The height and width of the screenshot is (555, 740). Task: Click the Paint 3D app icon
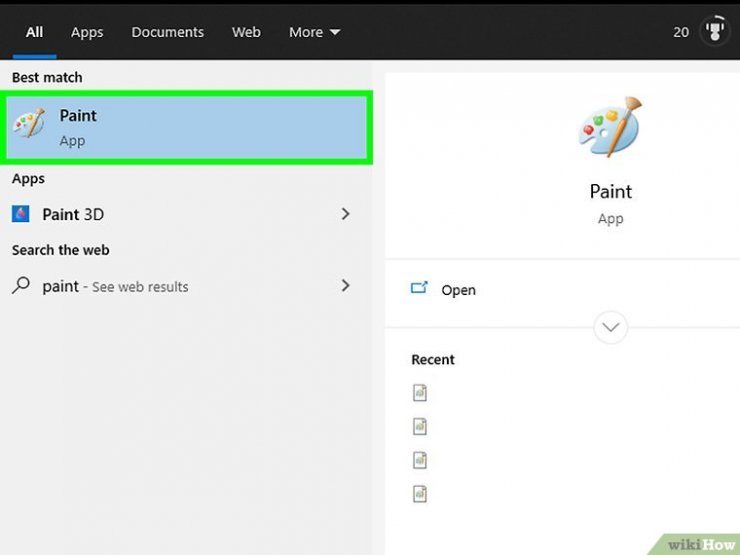(x=21, y=214)
